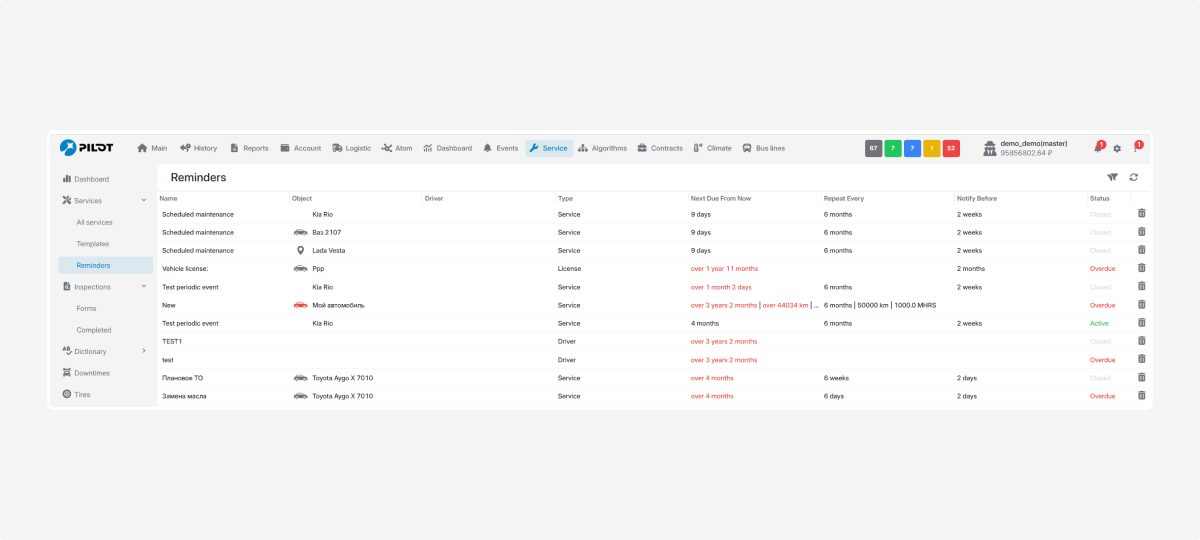Click the location pin beside Lada Vesta

(x=300, y=250)
